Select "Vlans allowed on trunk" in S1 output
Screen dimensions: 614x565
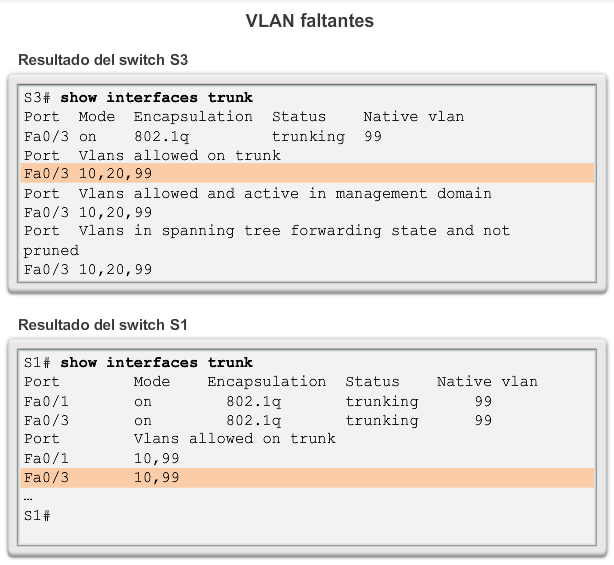[x=234, y=439]
